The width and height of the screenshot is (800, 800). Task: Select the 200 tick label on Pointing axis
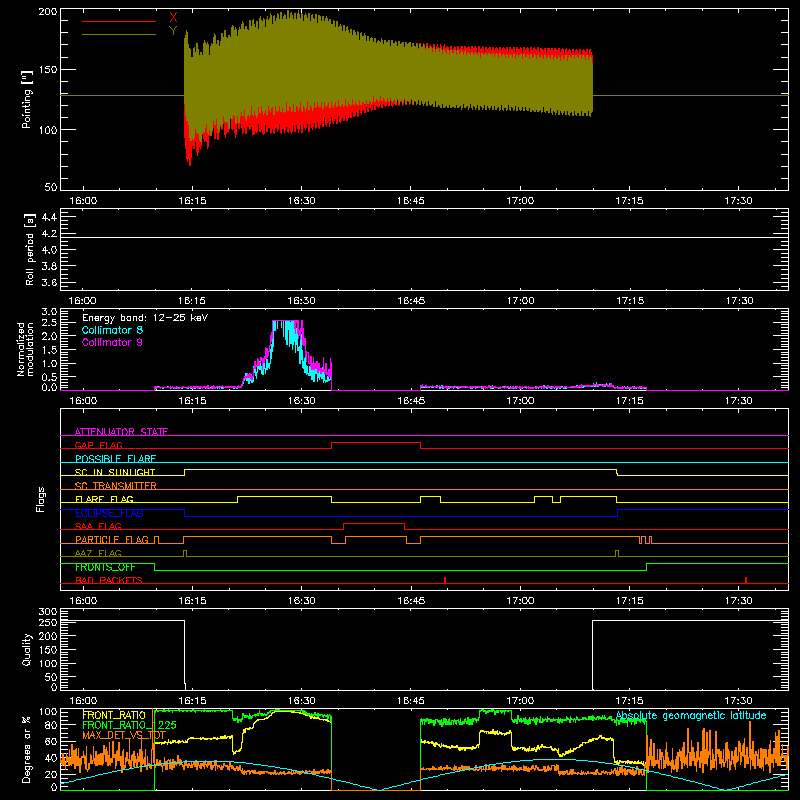click(x=47, y=12)
